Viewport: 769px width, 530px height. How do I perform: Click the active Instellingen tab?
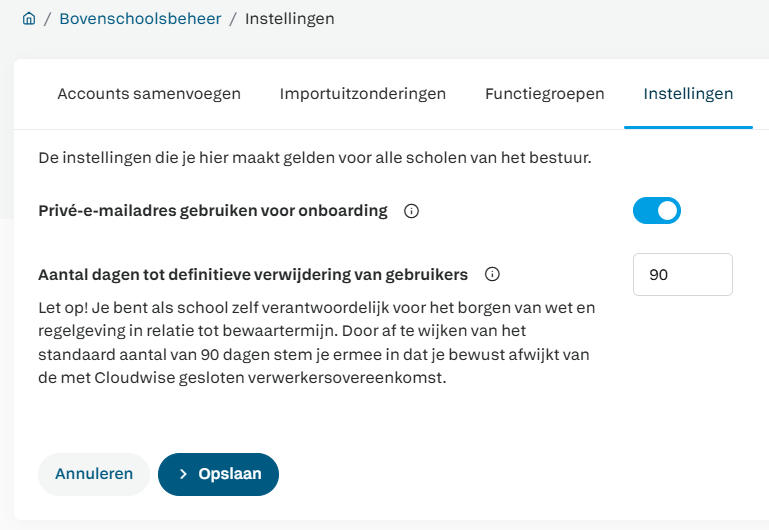(x=688, y=94)
